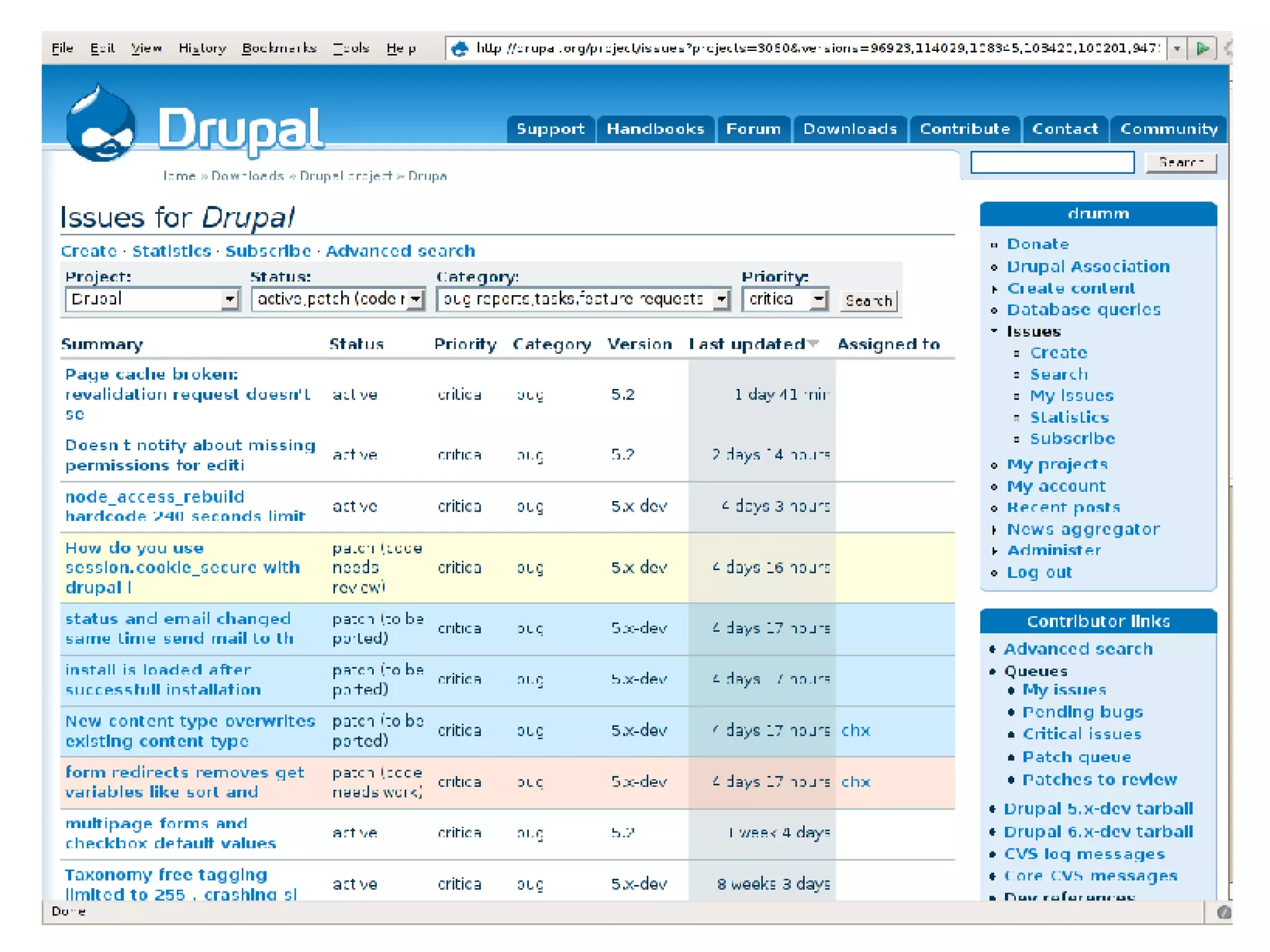Open issue 'multipage forms and checkbox default values'
1270x952 pixels.
click(171, 833)
